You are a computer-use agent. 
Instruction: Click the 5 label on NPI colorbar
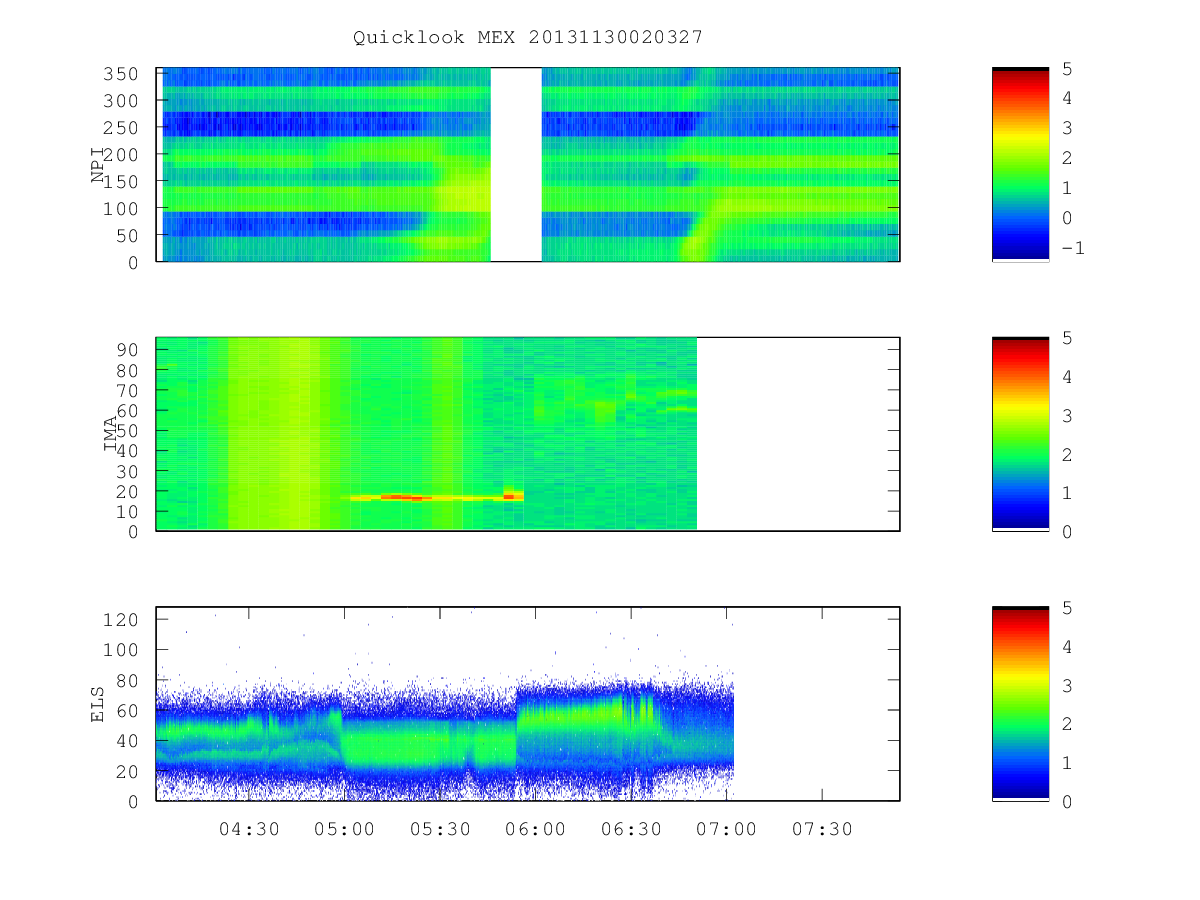pos(1067,68)
